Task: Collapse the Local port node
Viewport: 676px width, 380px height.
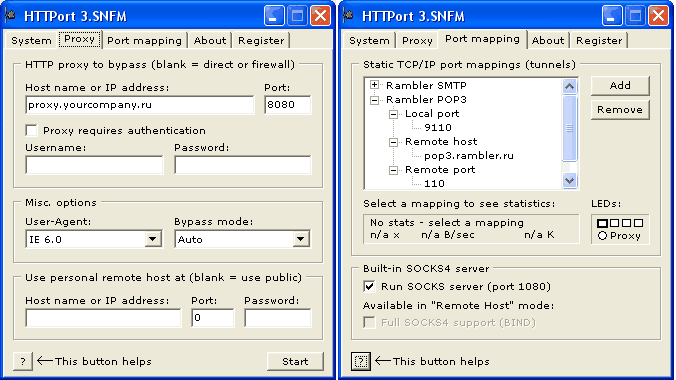Action: click(x=393, y=114)
